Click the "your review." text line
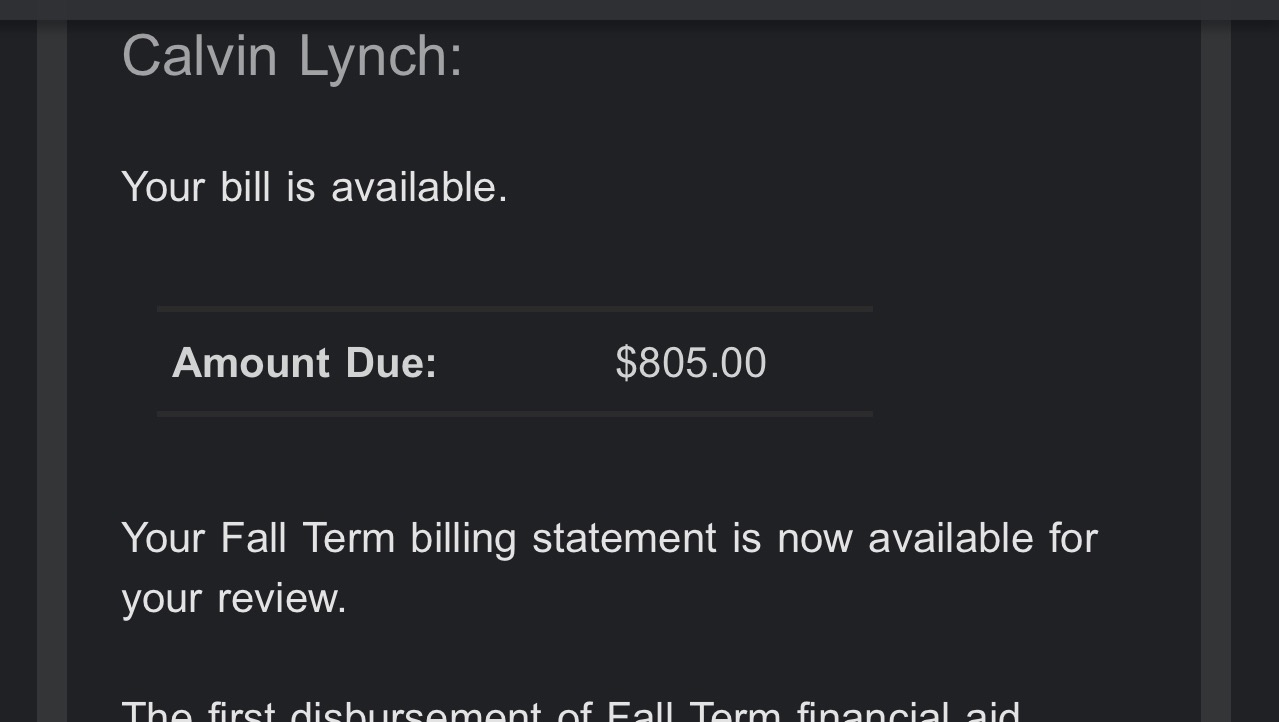 click(234, 598)
